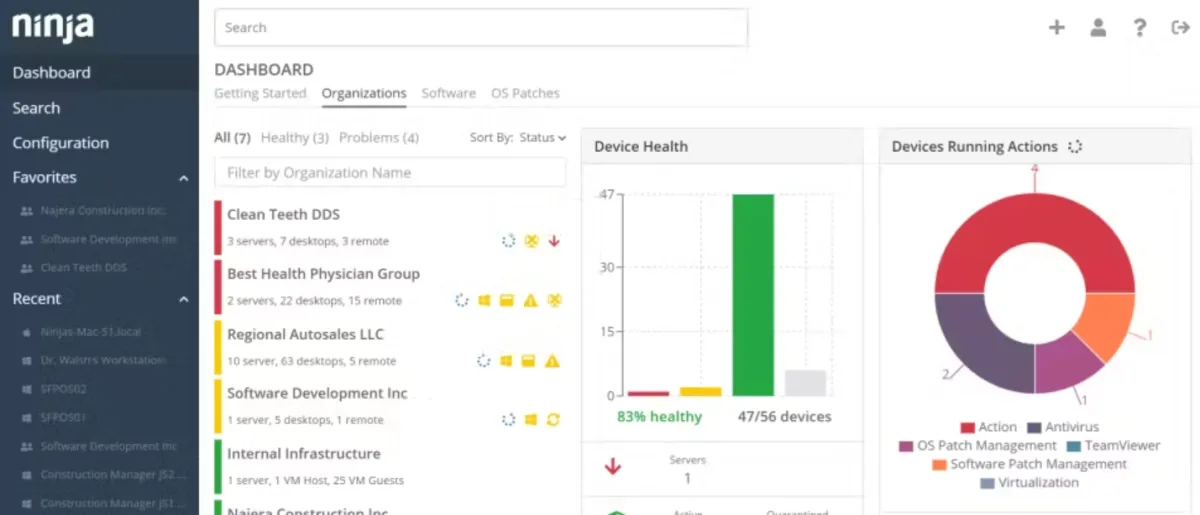The height and width of the screenshot is (515, 1200).
Task: Open Best Health Physician Group row
Action: [x=390, y=287]
